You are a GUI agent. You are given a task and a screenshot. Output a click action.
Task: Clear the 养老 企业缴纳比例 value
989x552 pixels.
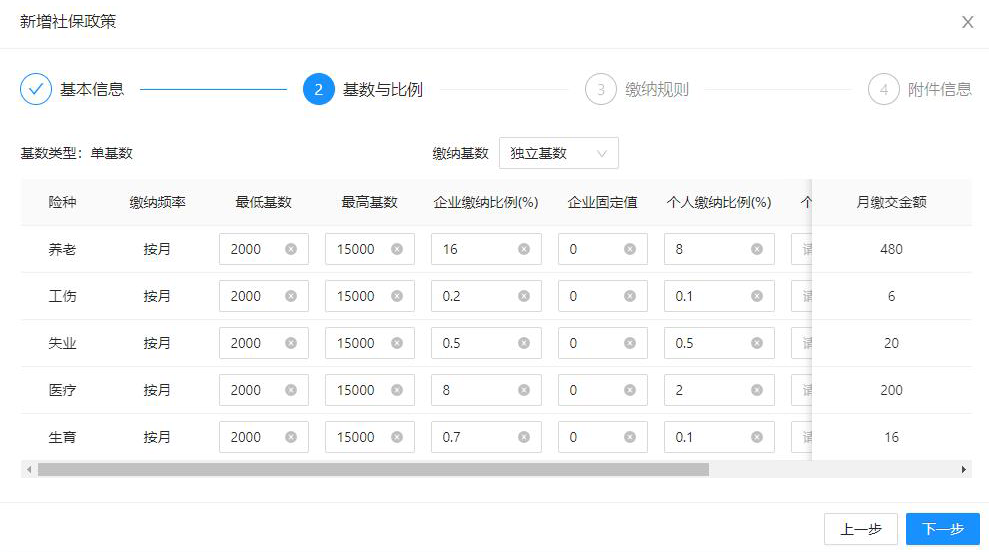(524, 249)
